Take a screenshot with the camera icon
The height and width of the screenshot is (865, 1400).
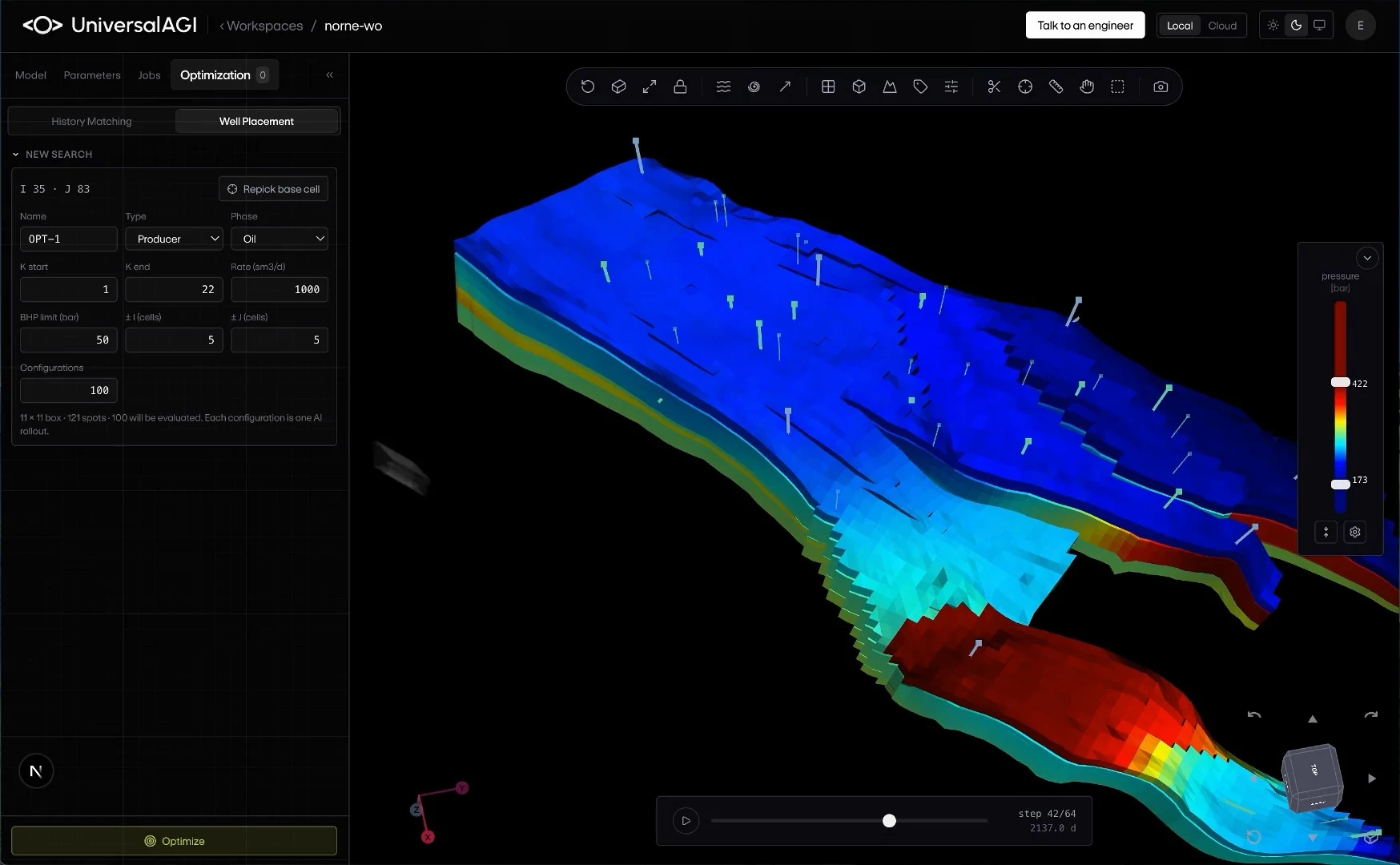(x=1161, y=86)
